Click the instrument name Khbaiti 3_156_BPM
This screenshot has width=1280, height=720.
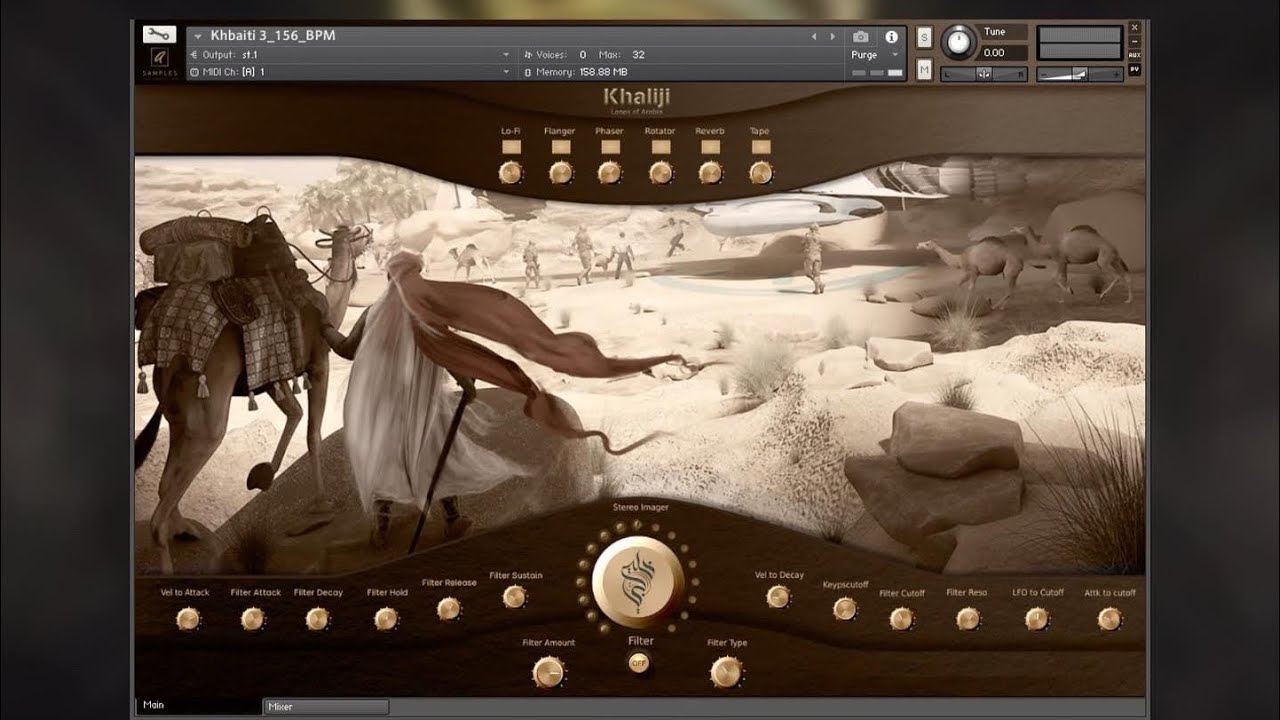[x=272, y=36]
